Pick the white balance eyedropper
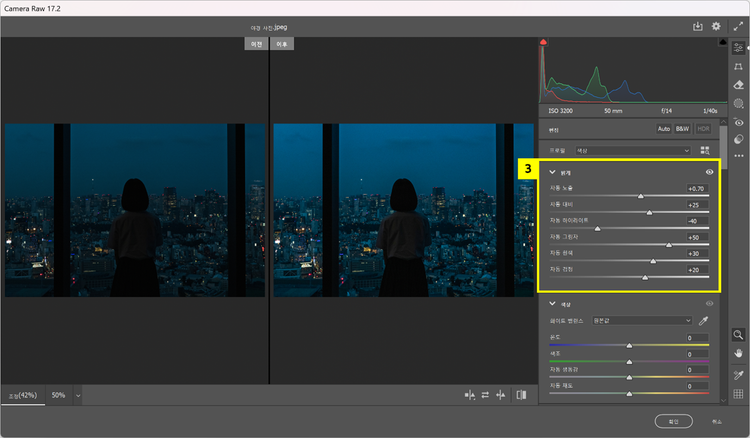This screenshot has height=438, width=750. click(x=703, y=320)
